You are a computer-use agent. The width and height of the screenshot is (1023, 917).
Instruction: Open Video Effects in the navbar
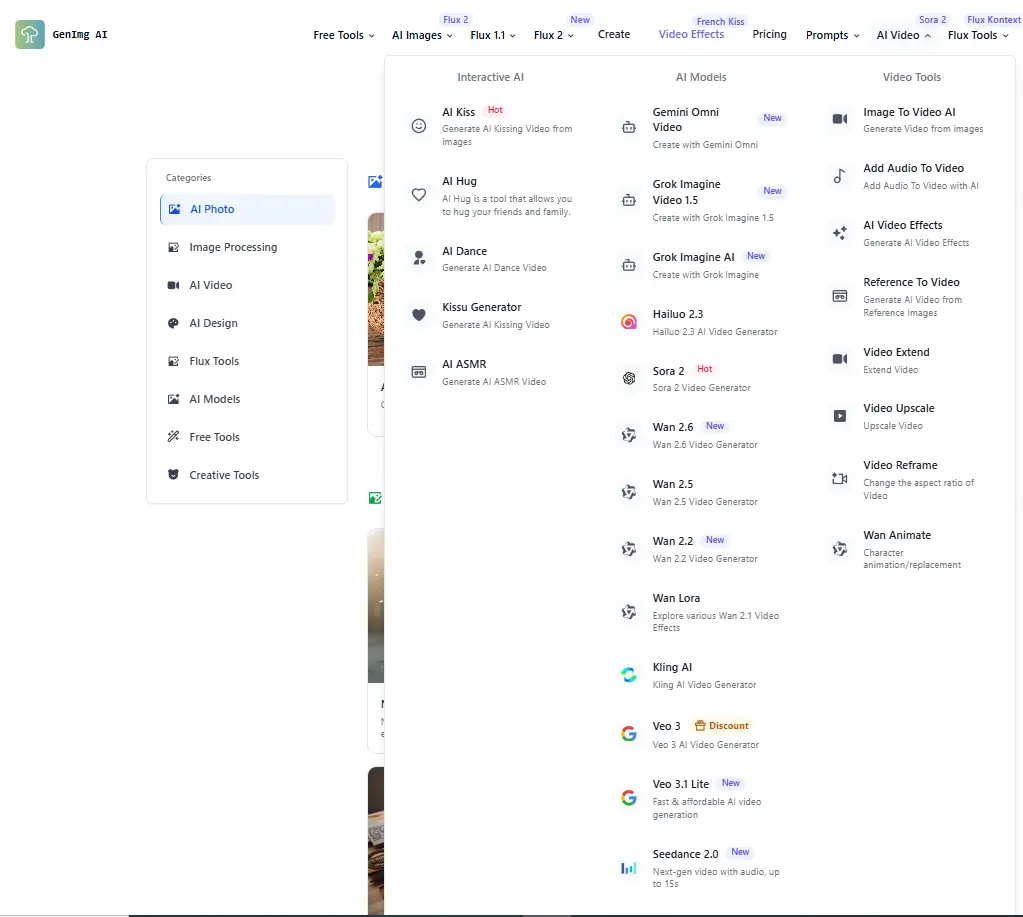click(x=691, y=35)
